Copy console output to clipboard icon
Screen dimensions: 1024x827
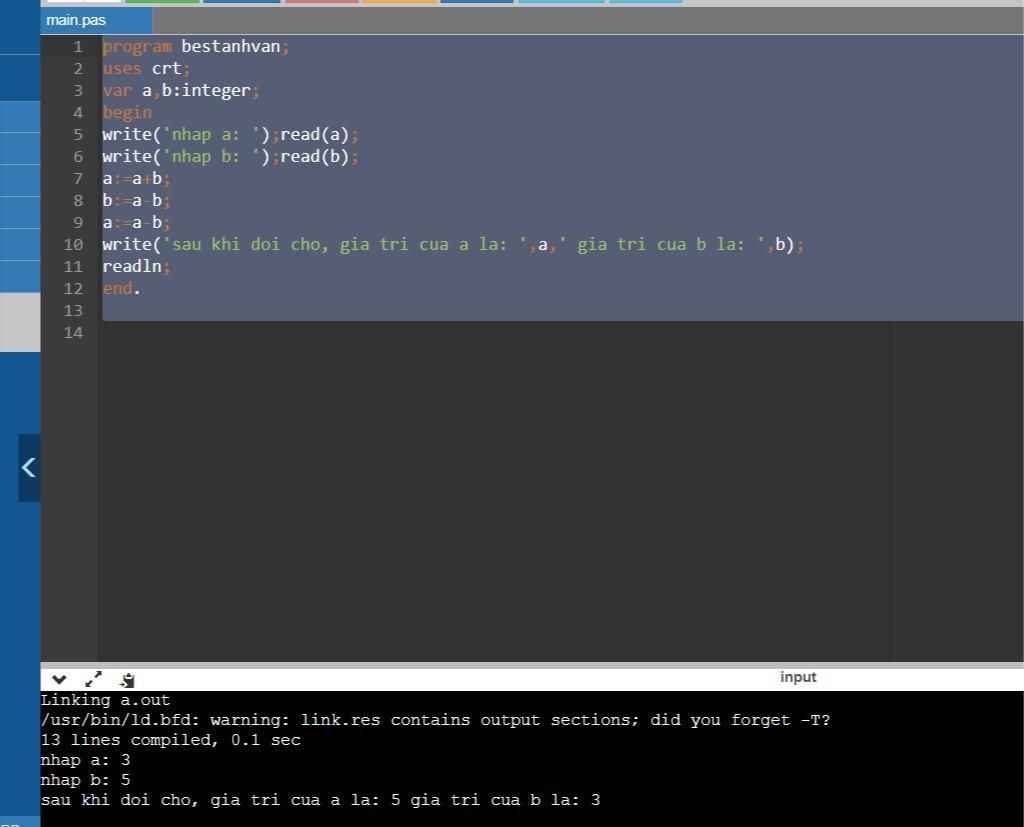[127, 680]
